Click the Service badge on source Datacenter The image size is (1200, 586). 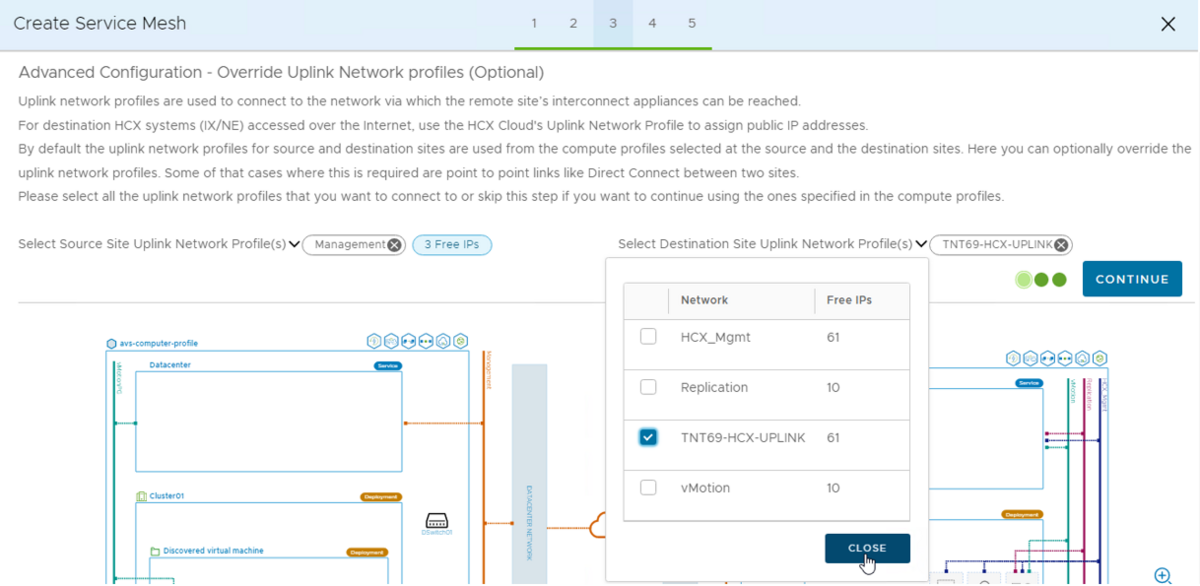pos(387,366)
